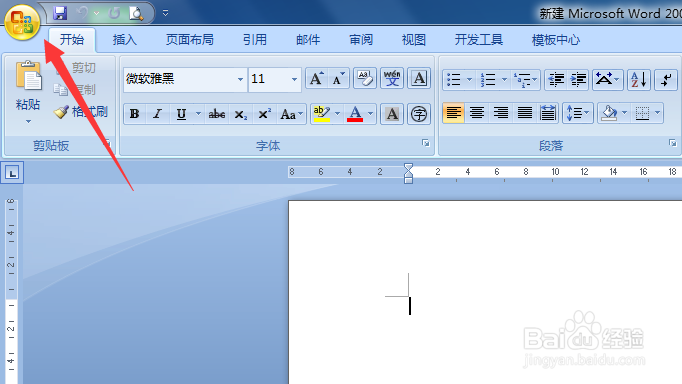Open the underline style dropdown arrow
Viewport: 682px width, 384px height.
pos(198,114)
